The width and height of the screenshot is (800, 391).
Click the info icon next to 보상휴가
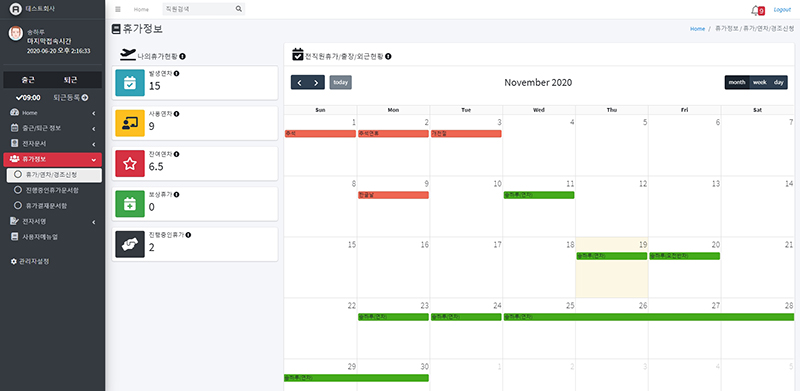177,194
